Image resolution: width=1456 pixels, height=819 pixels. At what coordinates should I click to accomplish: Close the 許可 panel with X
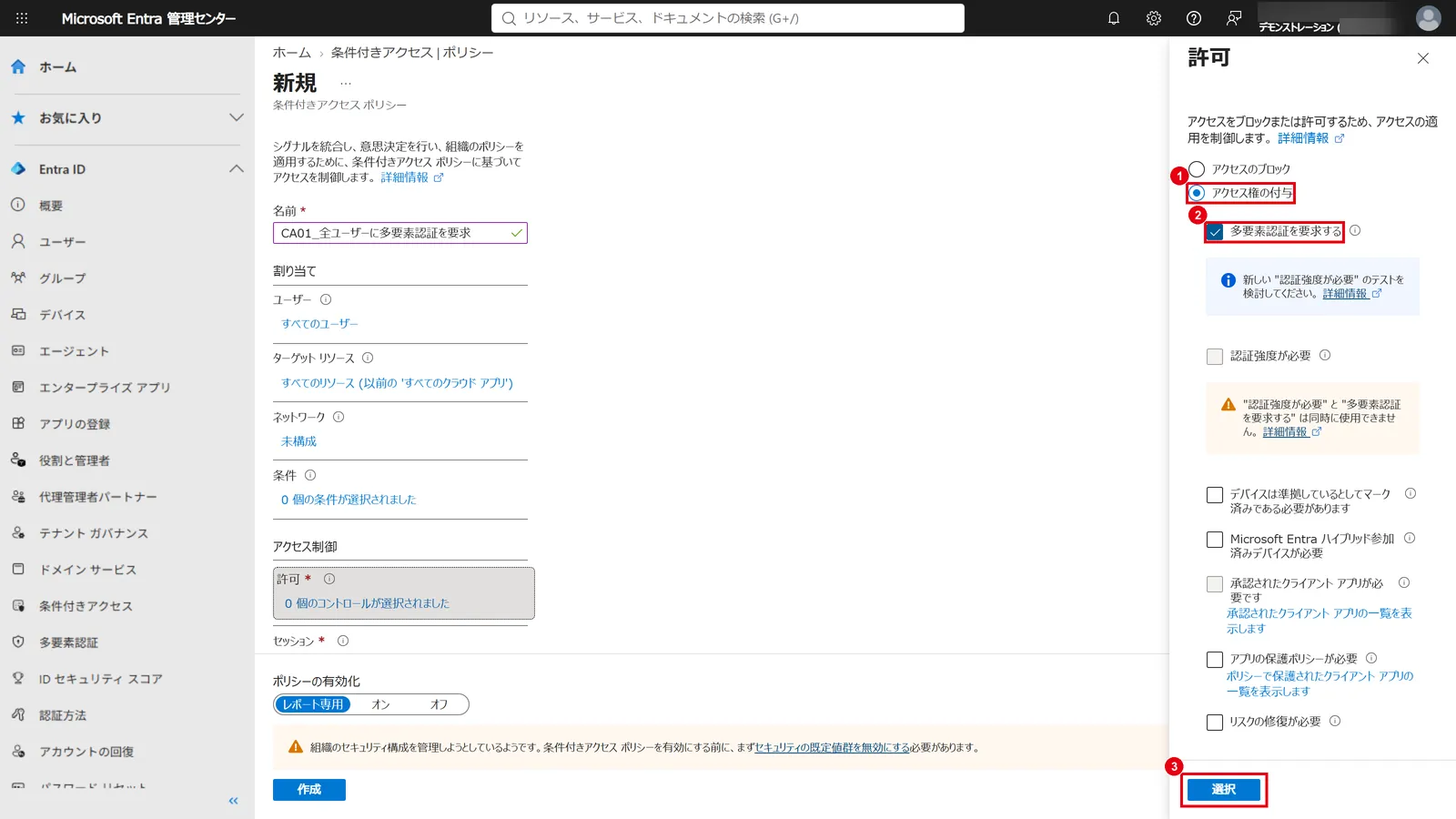[1423, 58]
